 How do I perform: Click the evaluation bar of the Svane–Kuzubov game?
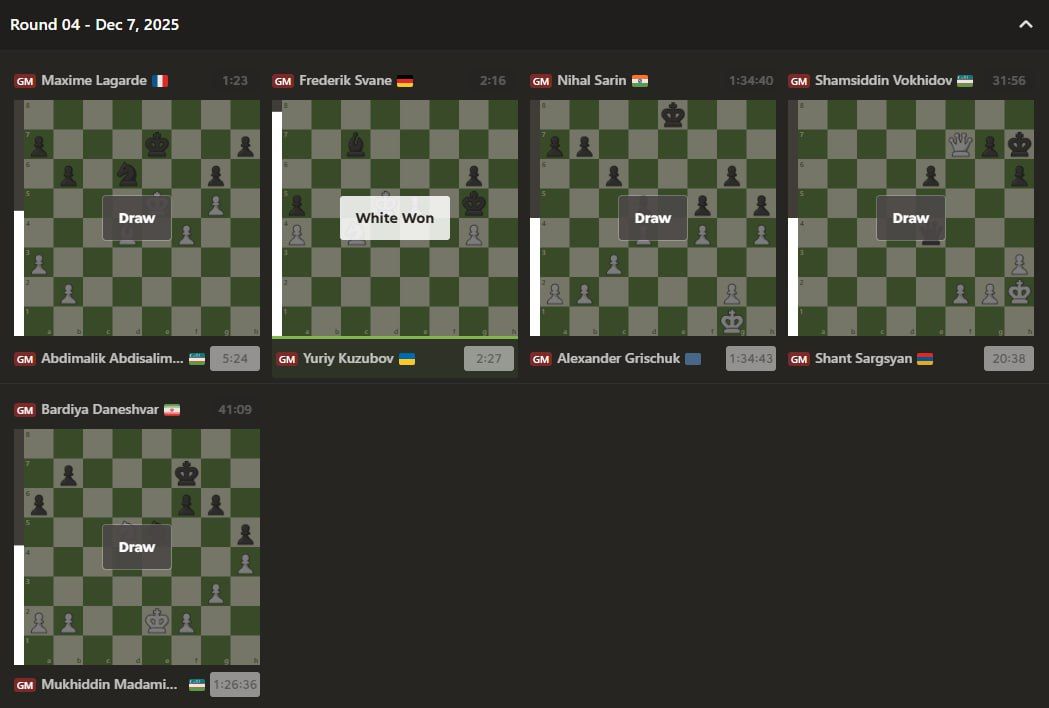(277, 218)
